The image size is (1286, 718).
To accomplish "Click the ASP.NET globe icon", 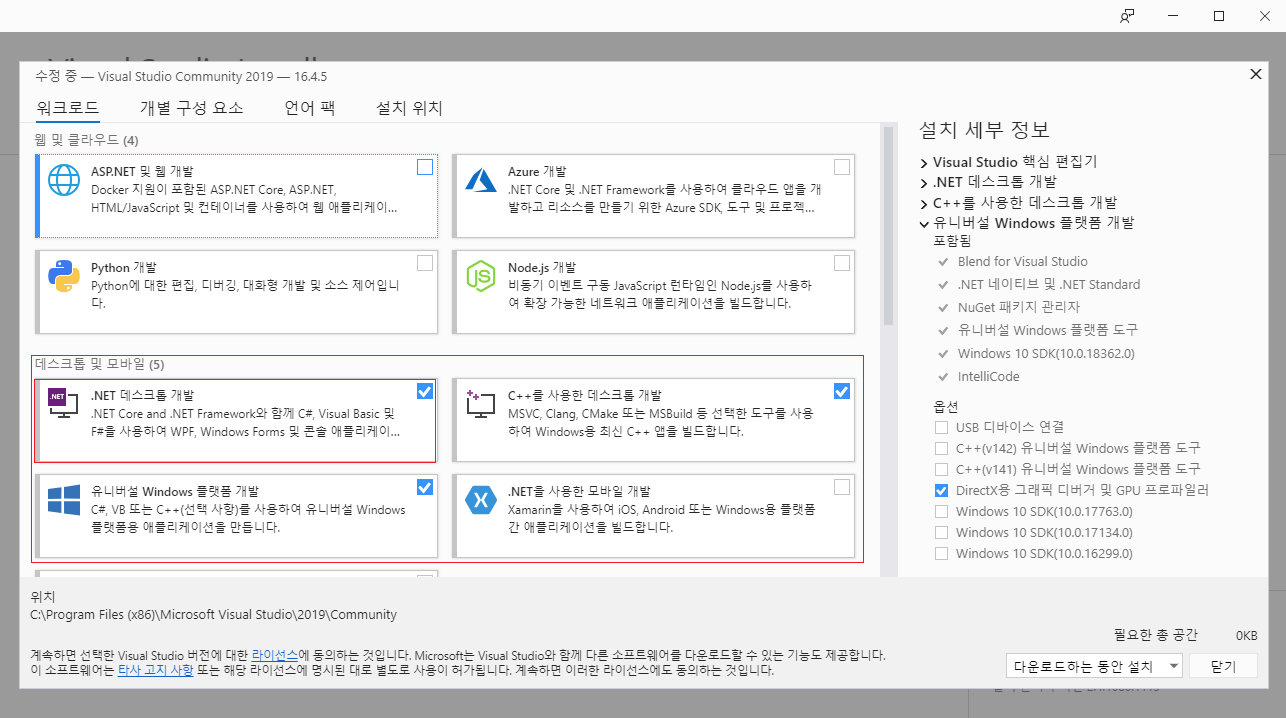I will pyautogui.click(x=64, y=180).
